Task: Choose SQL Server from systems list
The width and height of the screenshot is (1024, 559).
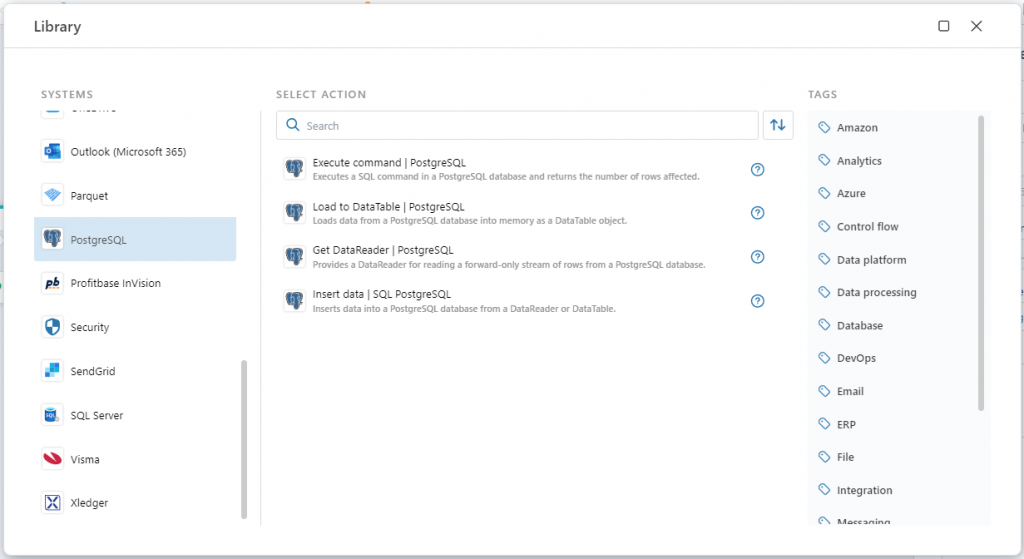Action: (97, 415)
